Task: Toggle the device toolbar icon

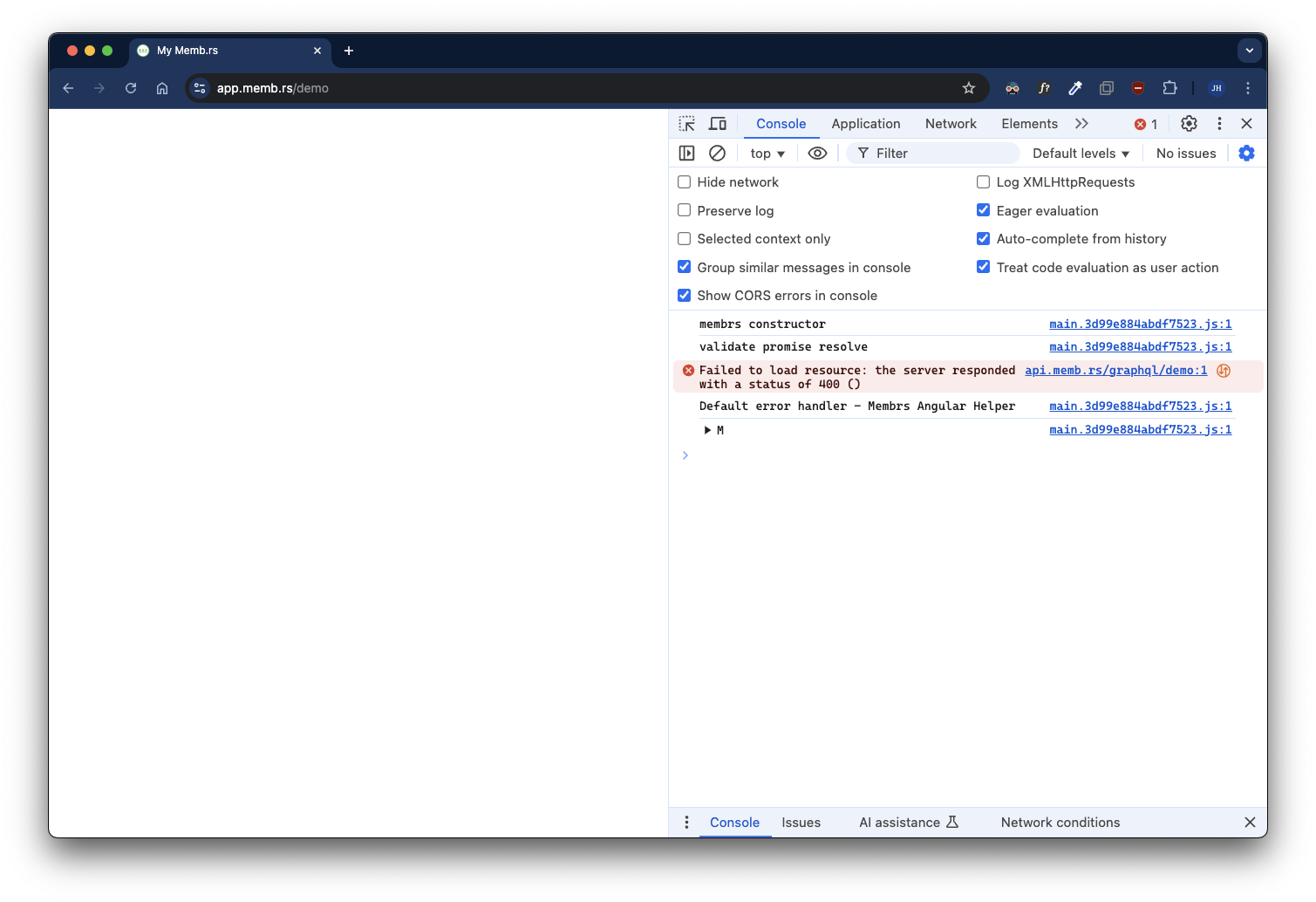Action: 718,124
